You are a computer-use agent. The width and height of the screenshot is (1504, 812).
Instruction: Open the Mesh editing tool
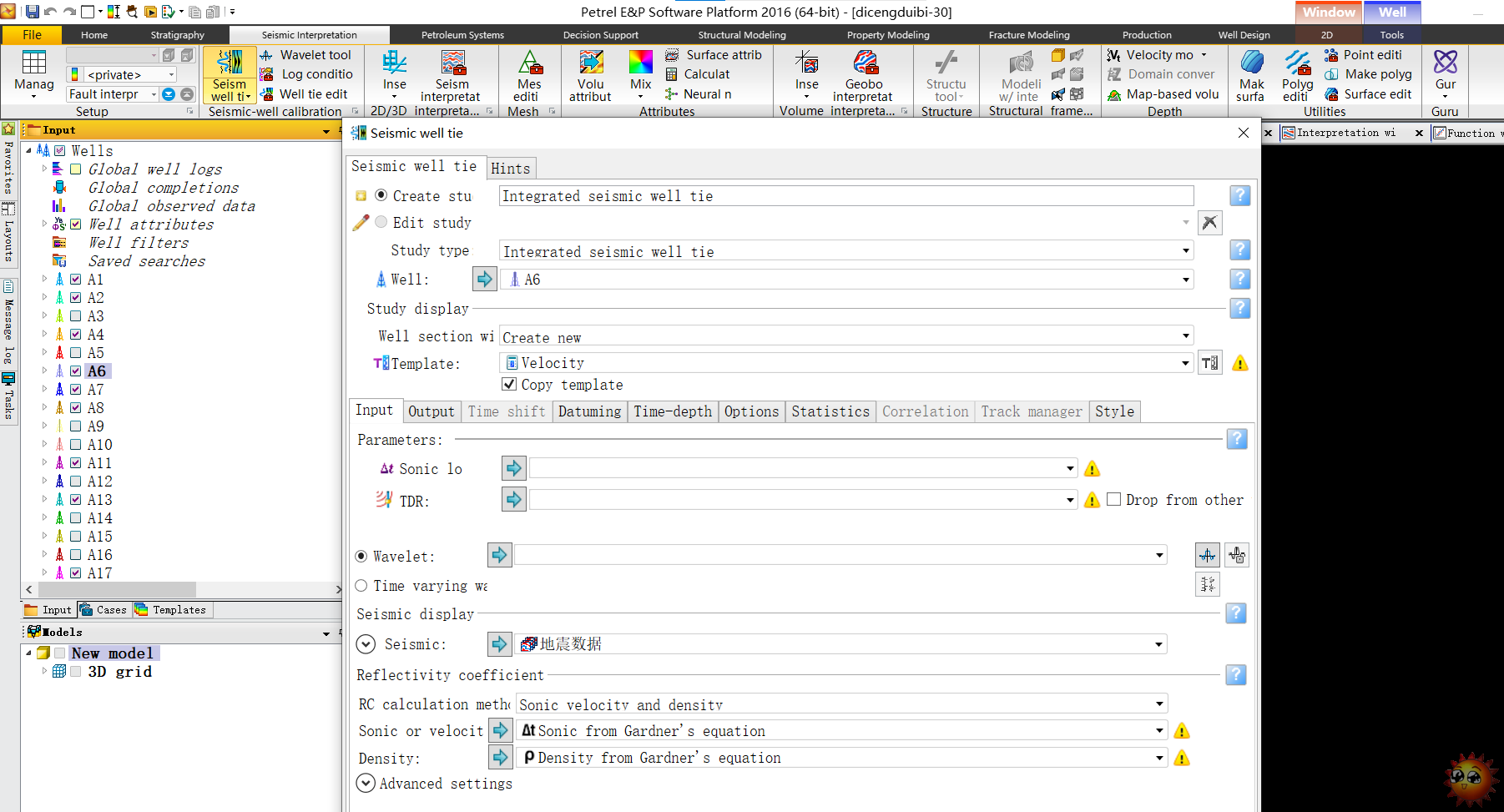click(529, 75)
